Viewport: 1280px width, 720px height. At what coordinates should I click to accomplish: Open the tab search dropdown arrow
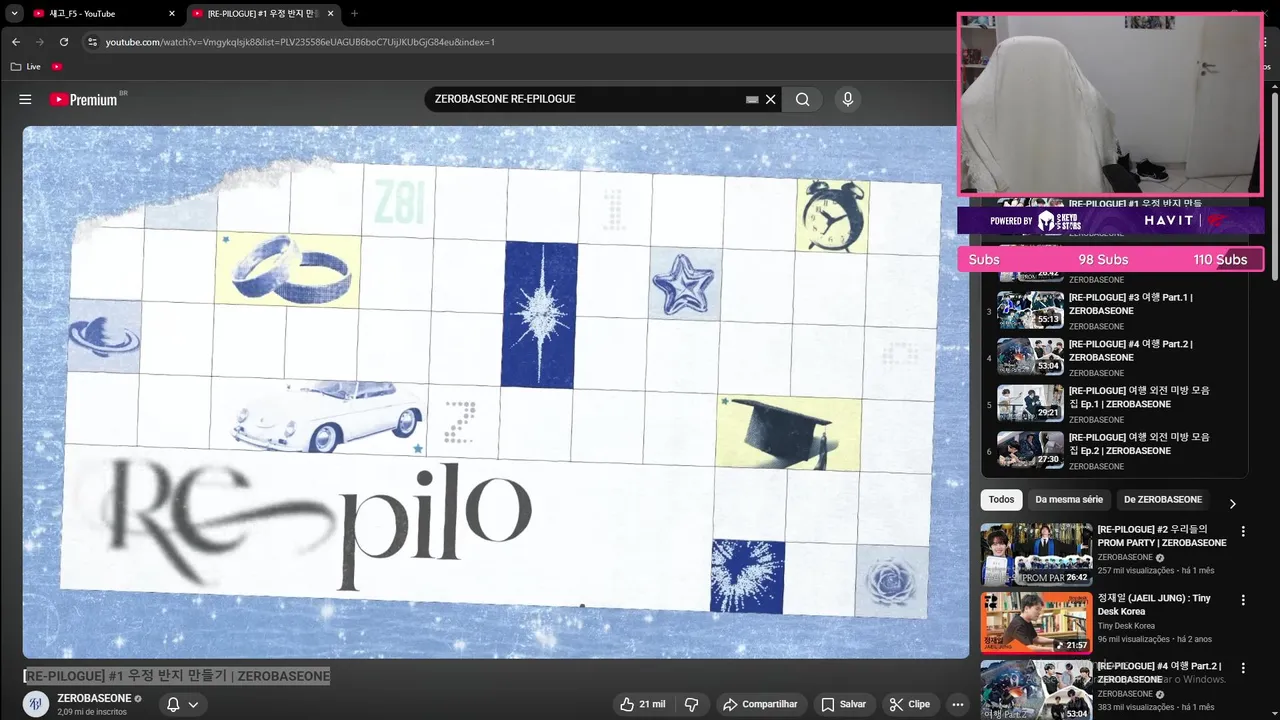click(14, 14)
